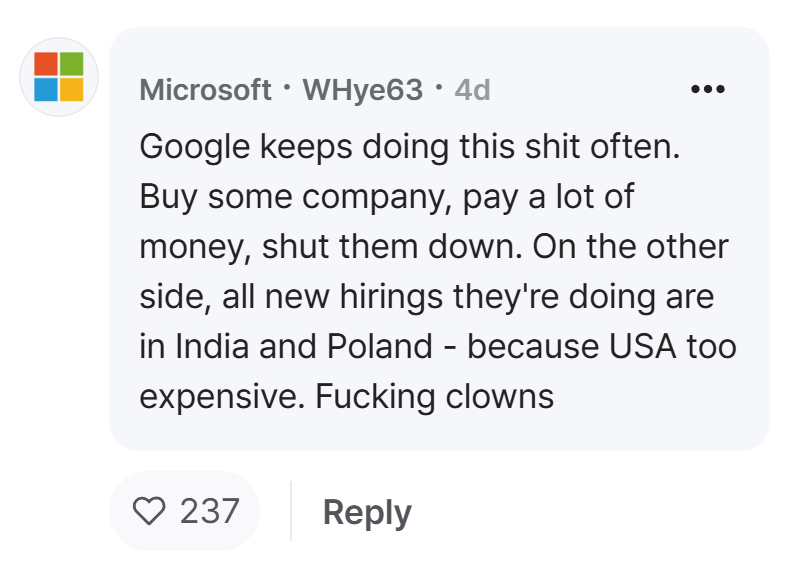Click the 'USA too' text in comment

(x=673, y=347)
